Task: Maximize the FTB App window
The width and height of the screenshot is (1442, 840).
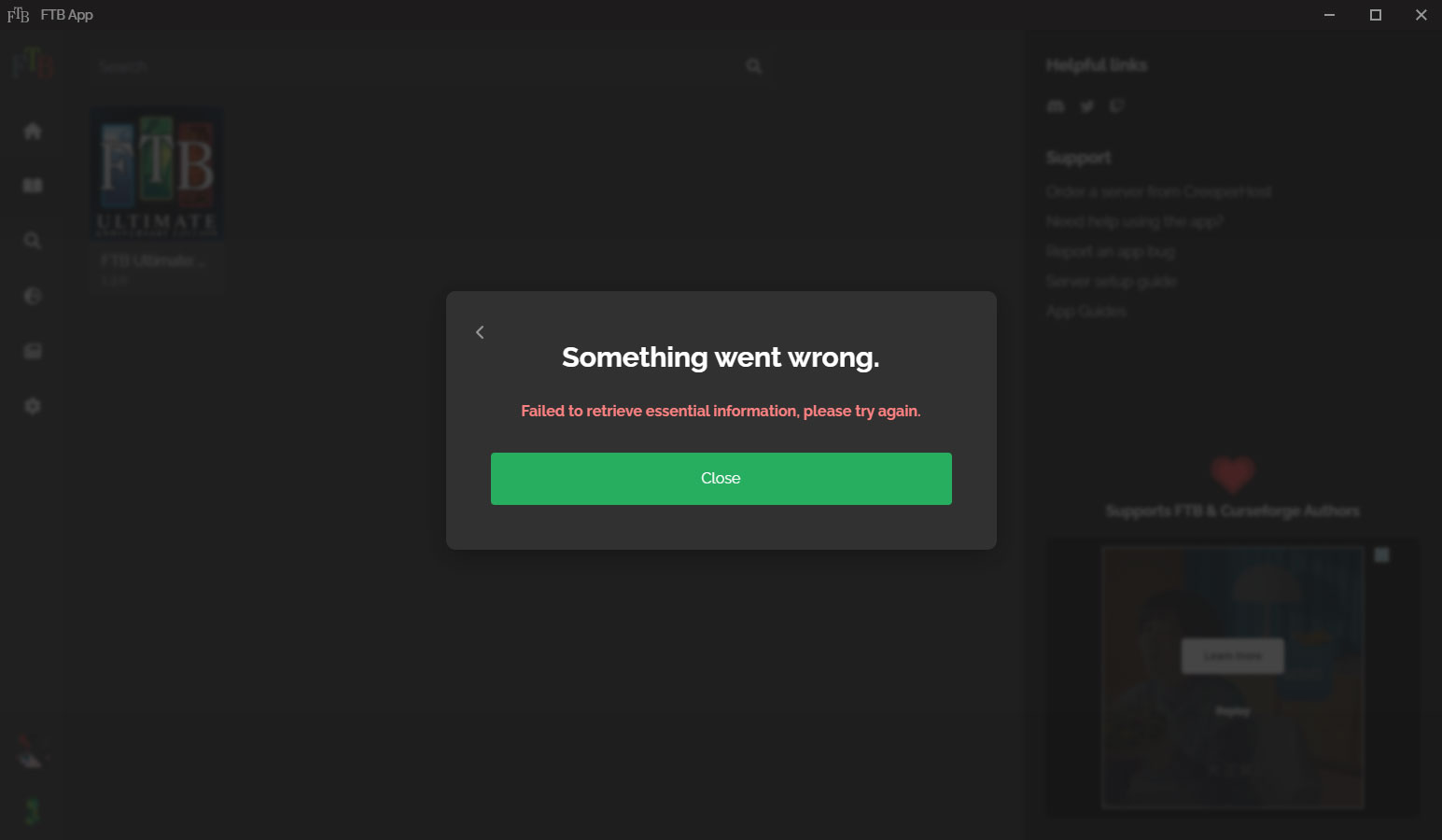Action: click(1375, 15)
